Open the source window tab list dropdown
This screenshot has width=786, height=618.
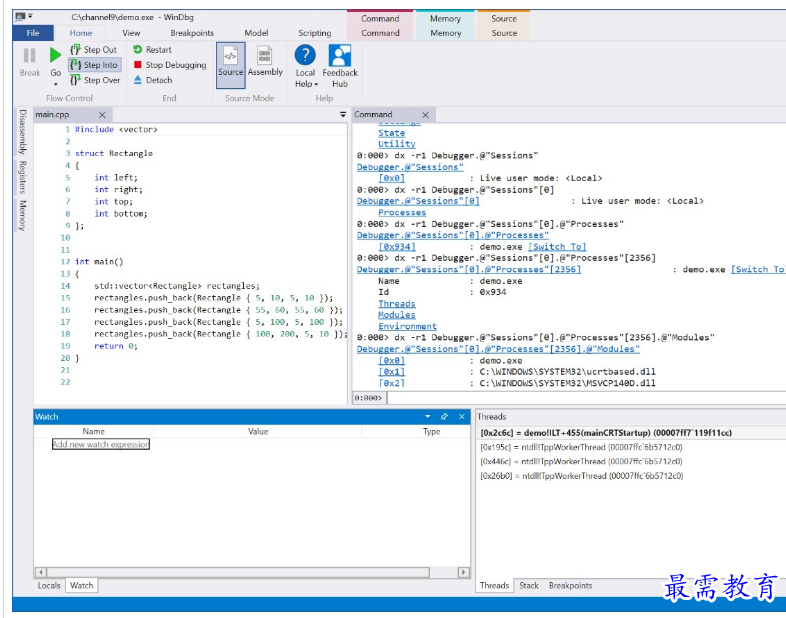343,114
